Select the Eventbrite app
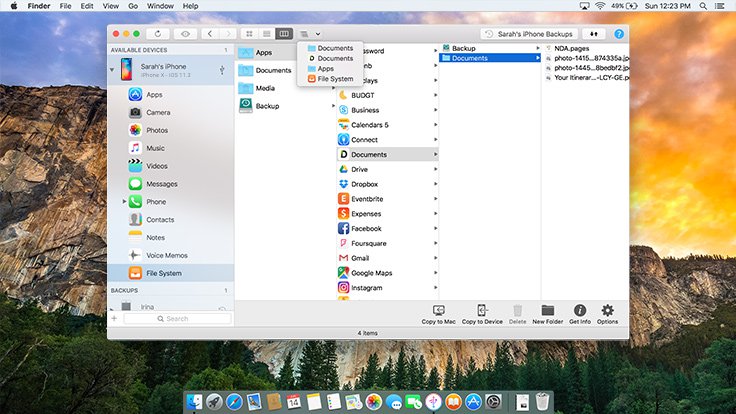Image resolution: width=736 pixels, height=414 pixels. coord(388,199)
